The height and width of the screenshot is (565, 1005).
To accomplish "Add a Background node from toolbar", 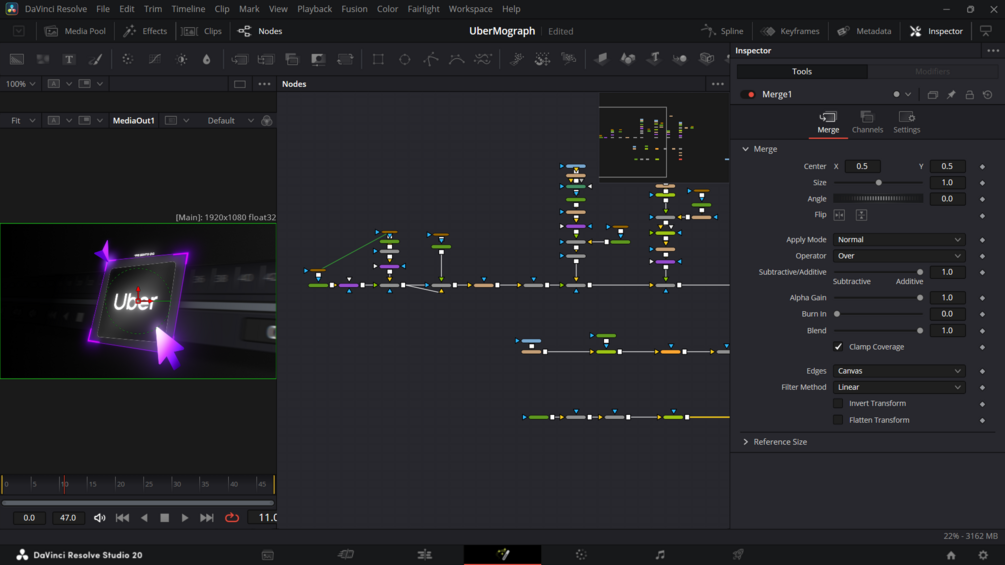I will click(17, 59).
